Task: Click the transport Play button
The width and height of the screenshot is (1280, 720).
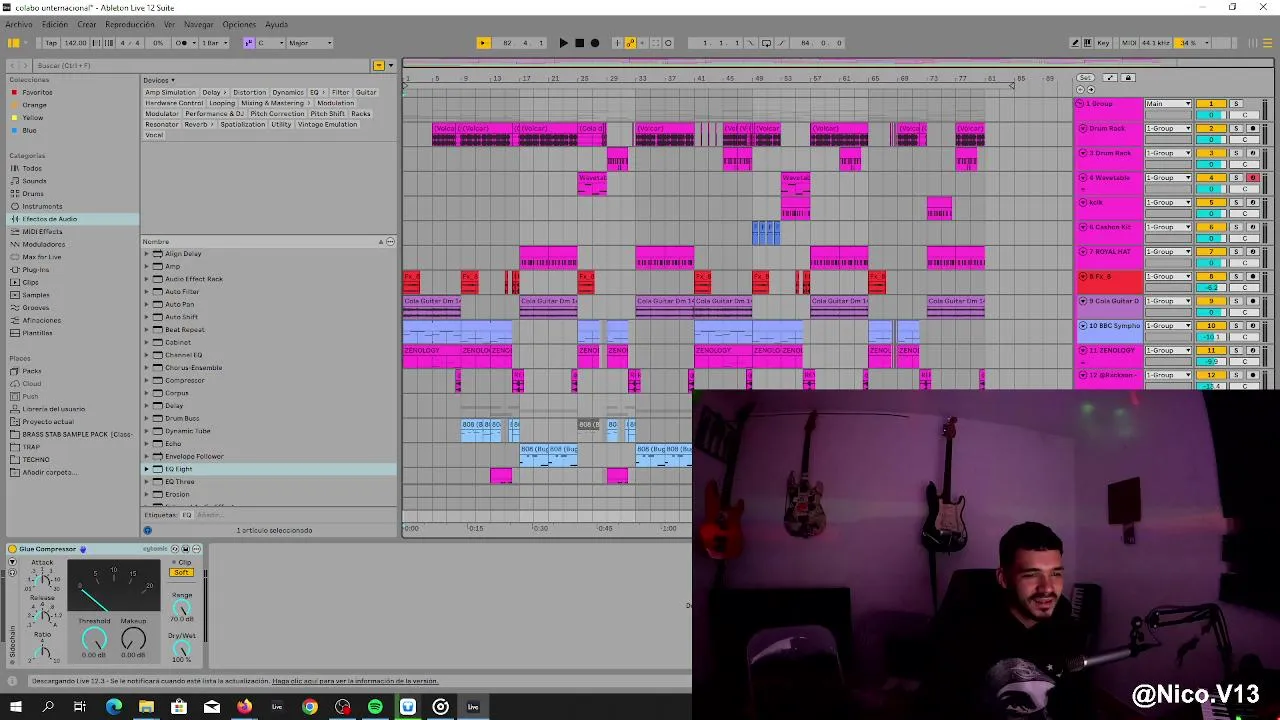Action: click(563, 43)
